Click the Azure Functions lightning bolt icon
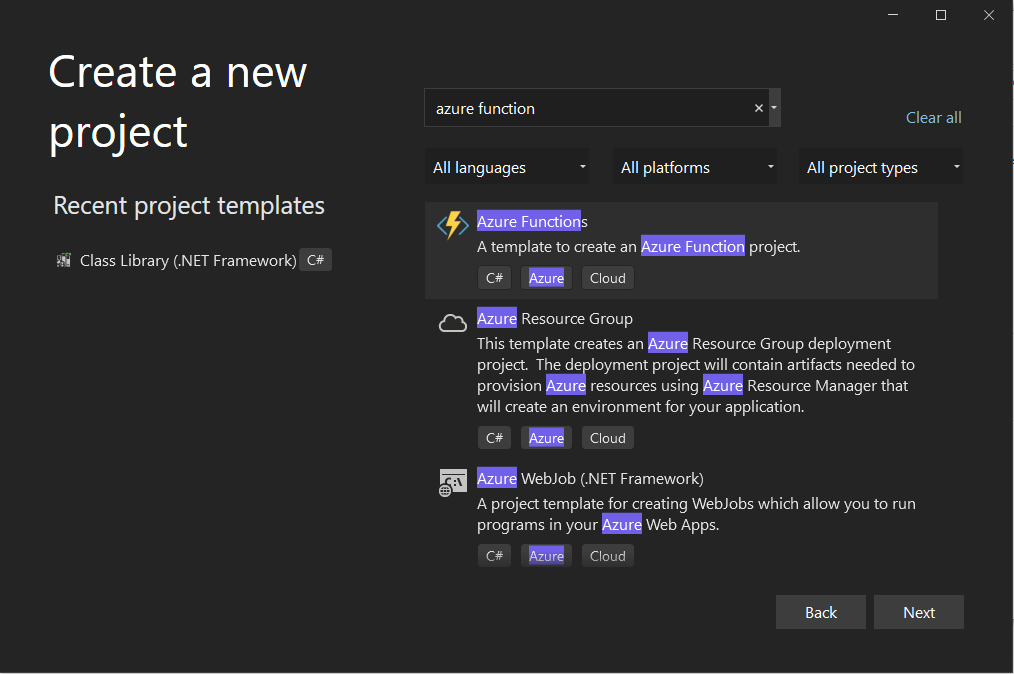Screen dimensions: 1014x674 tap(453, 225)
